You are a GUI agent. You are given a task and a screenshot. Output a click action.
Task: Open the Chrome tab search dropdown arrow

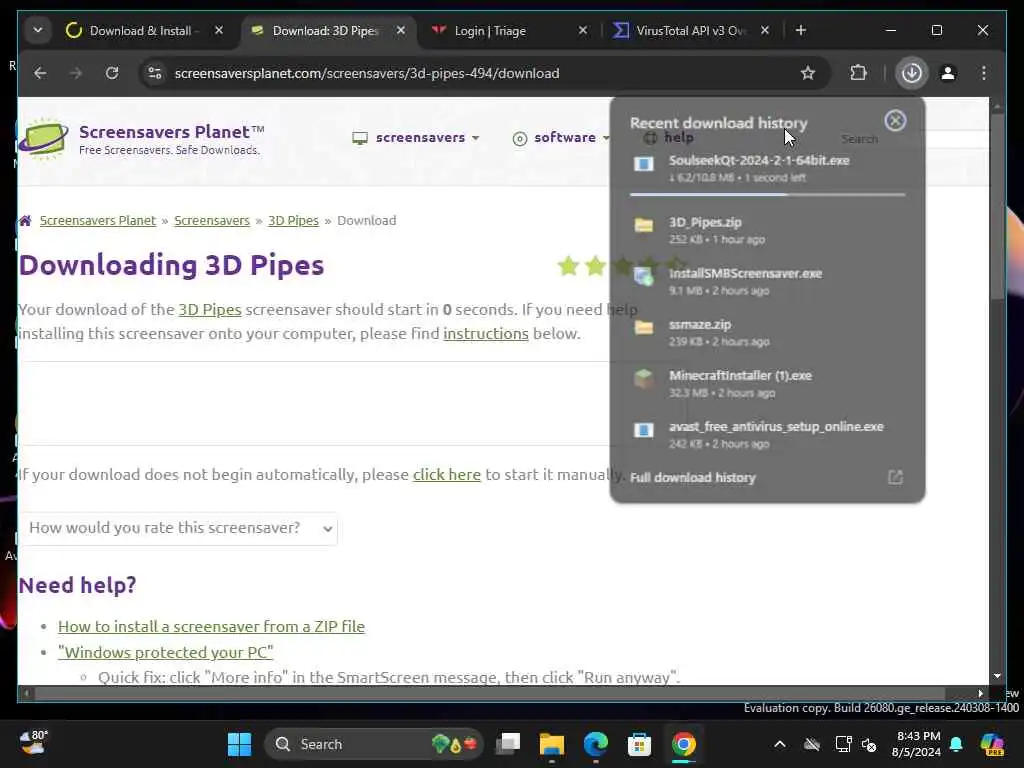point(38,31)
